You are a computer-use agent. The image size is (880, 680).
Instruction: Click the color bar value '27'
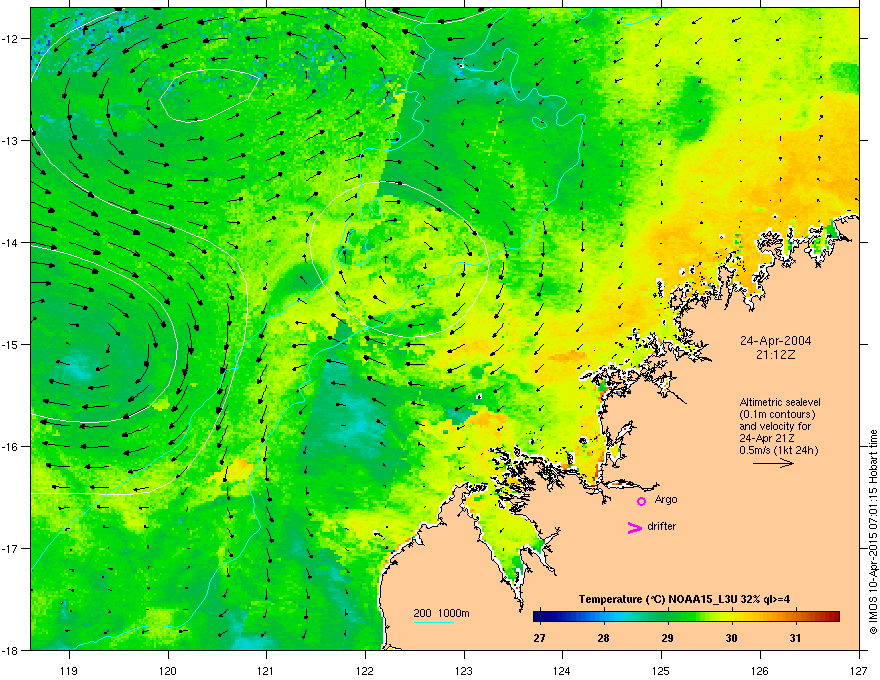click(x=539, y=638)
